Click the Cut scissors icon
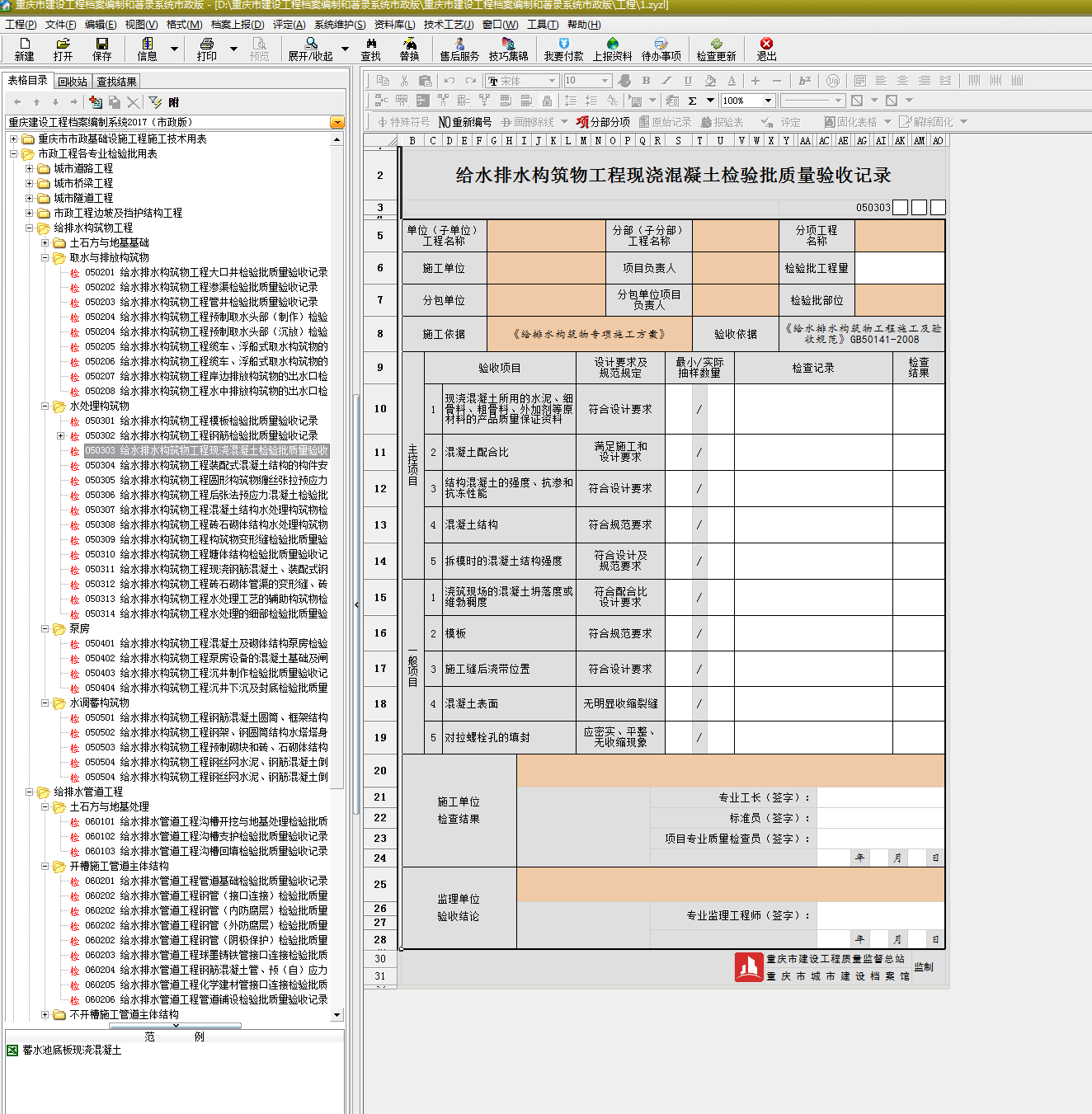 pyautogui.click(x=404, y=81)
